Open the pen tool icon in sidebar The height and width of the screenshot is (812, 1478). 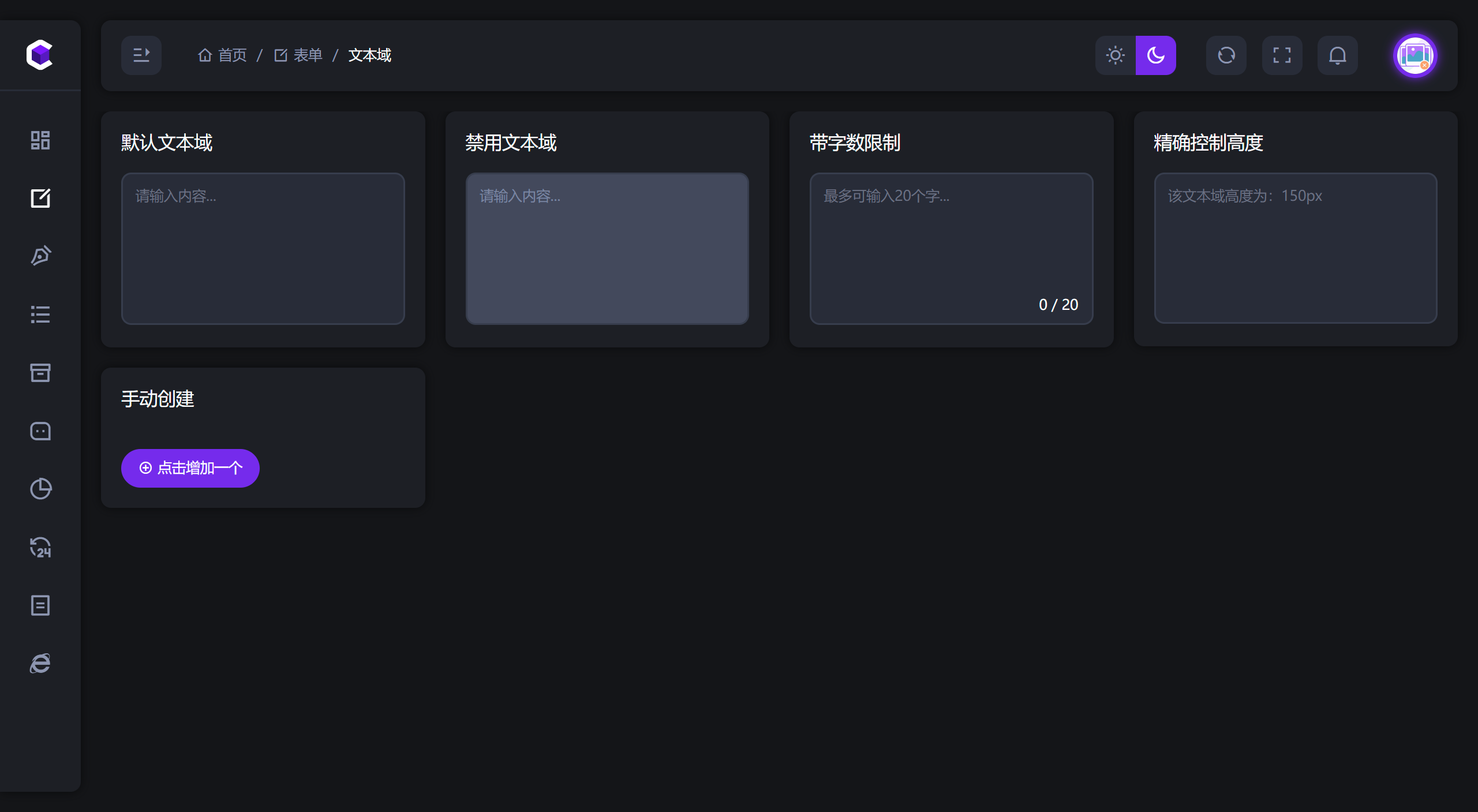click(40, 256)
